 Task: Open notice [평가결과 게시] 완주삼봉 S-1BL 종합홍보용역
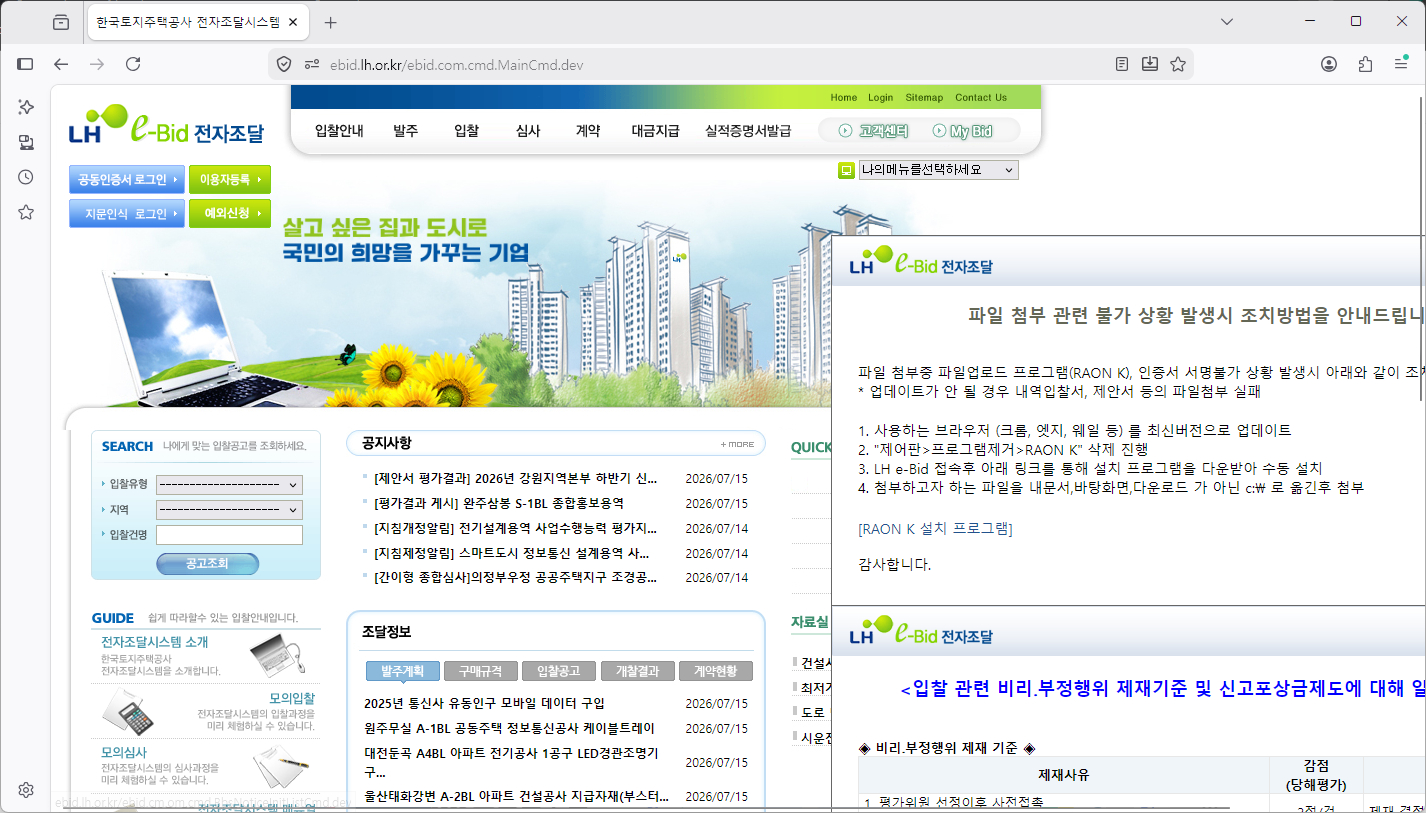499,503
